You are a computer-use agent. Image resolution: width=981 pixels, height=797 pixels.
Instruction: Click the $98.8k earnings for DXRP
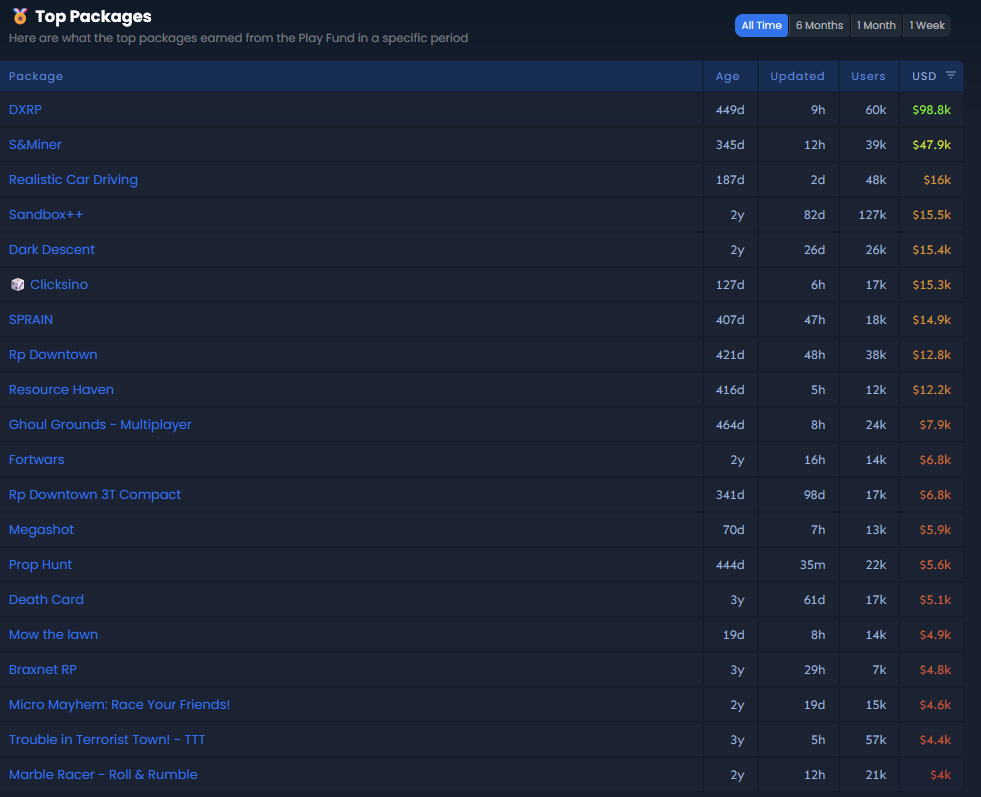tap(931, 110)
